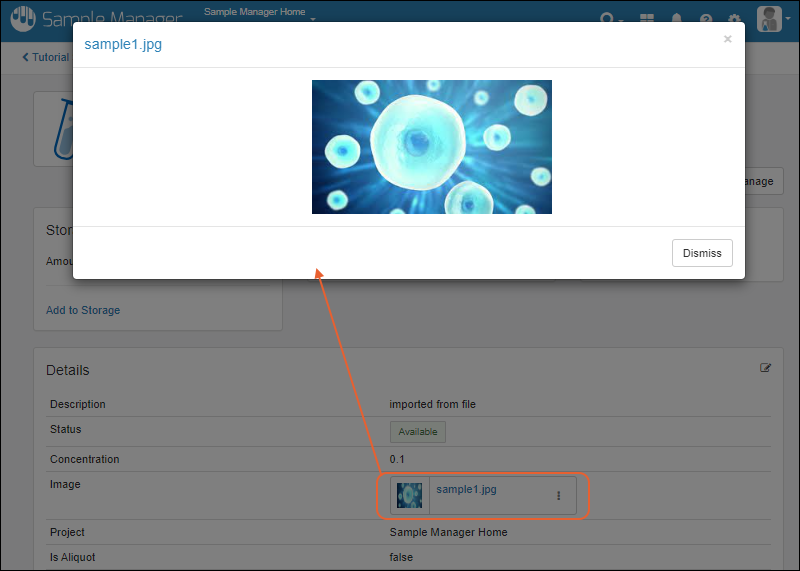Click the Sample Manager logo icon

pos(22,19)
